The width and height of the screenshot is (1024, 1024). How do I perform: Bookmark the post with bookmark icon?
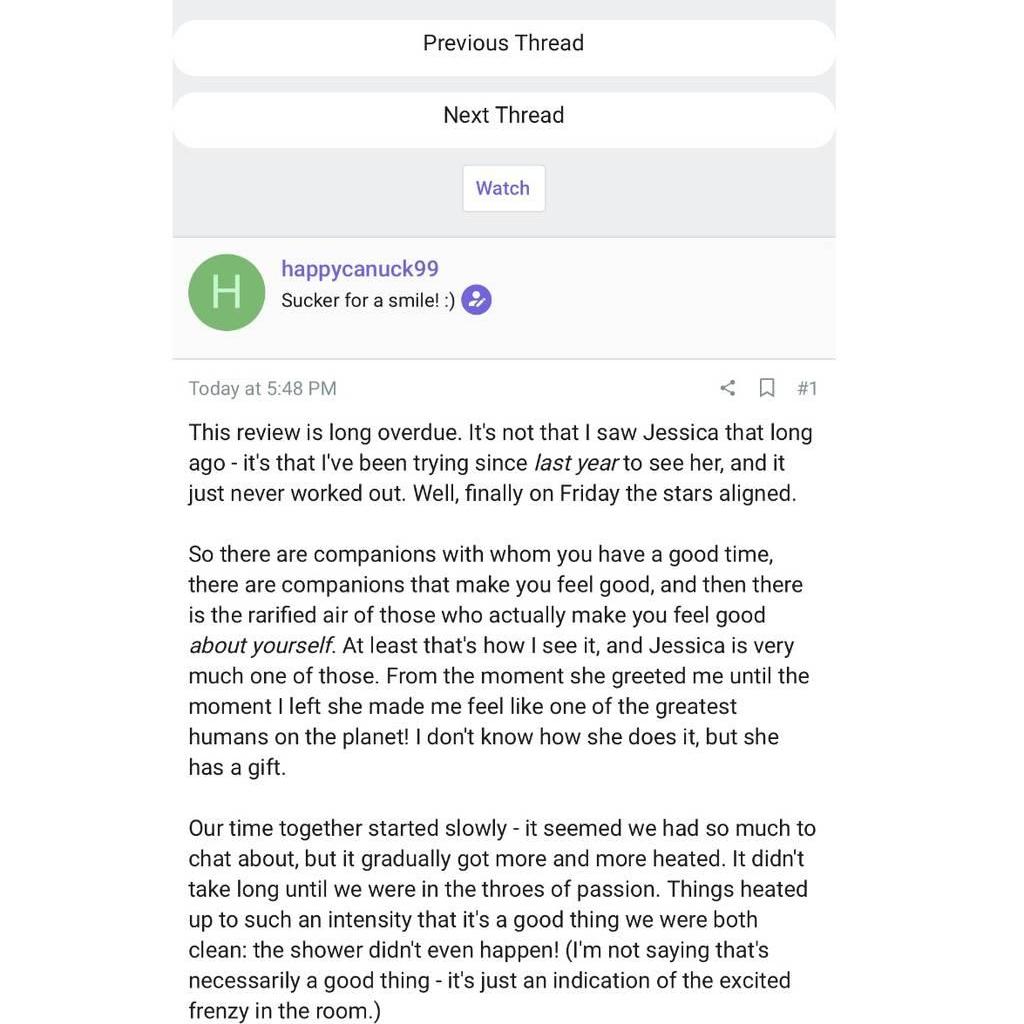point(767,388)
